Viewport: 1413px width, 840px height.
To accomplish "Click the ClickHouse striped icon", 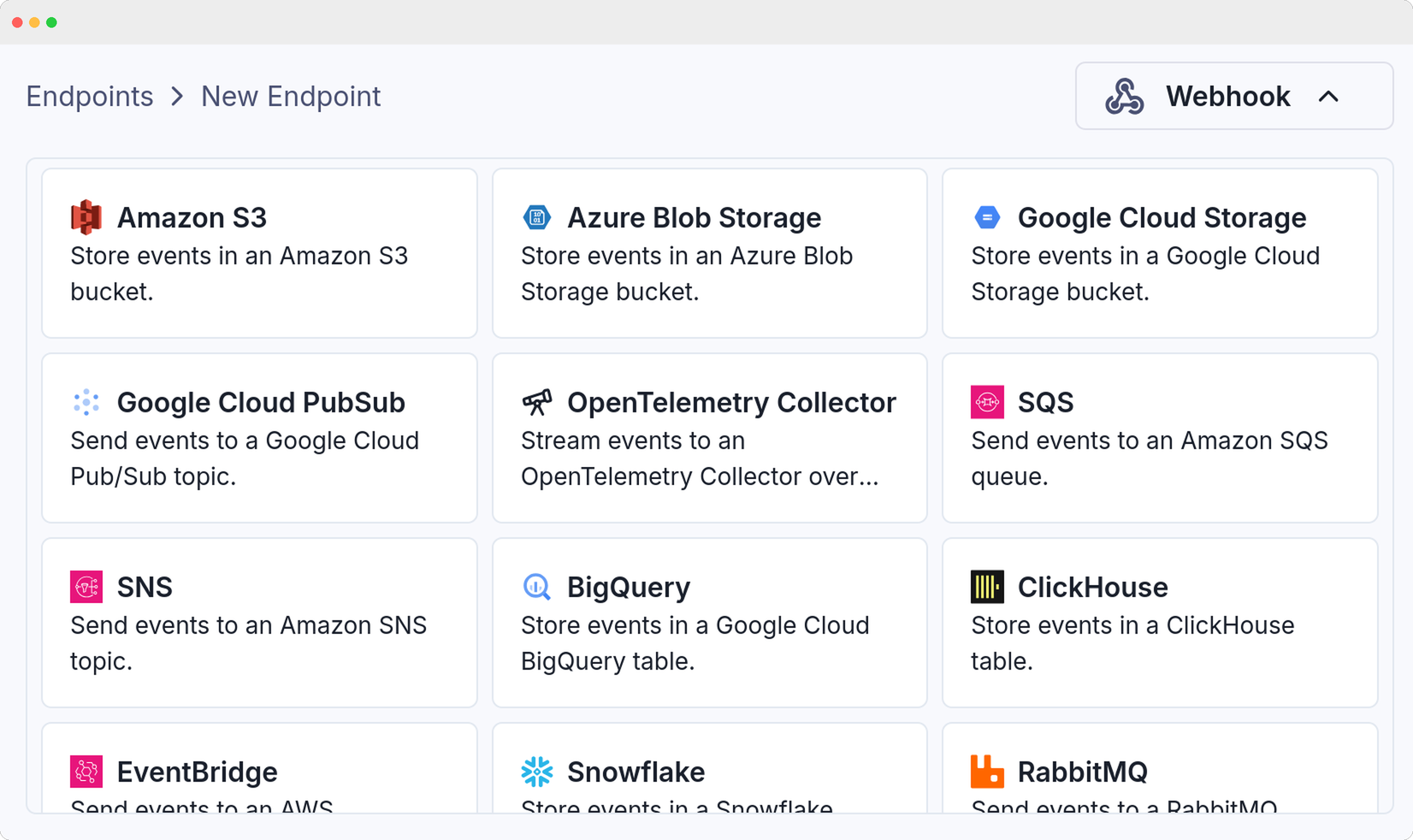I will click(x=987, y=587).
